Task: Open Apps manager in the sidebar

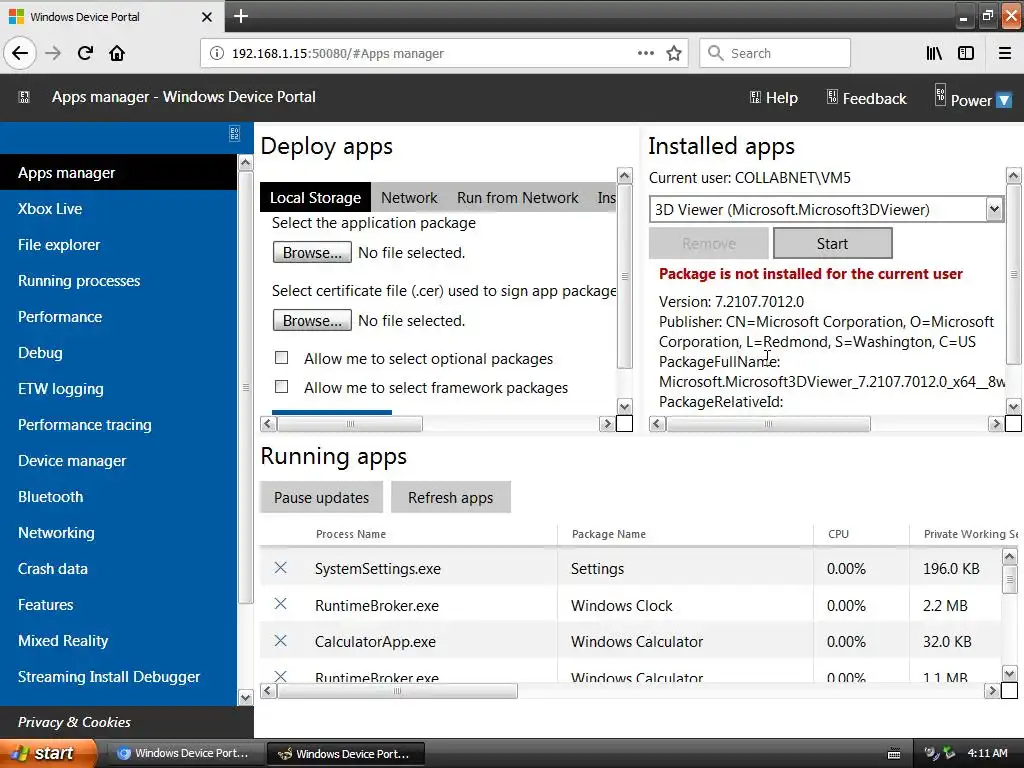Action: pyautogui.click(x=118, y=172)
